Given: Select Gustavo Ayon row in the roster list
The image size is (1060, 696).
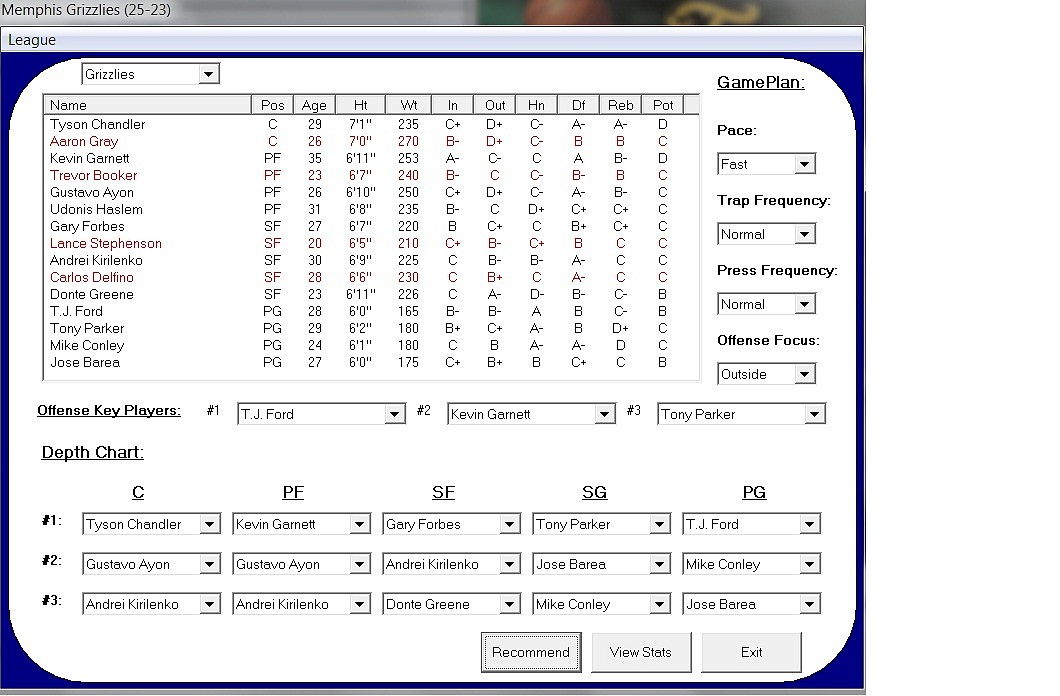Looking at the screenshot, I should click(x=370, y=193).
